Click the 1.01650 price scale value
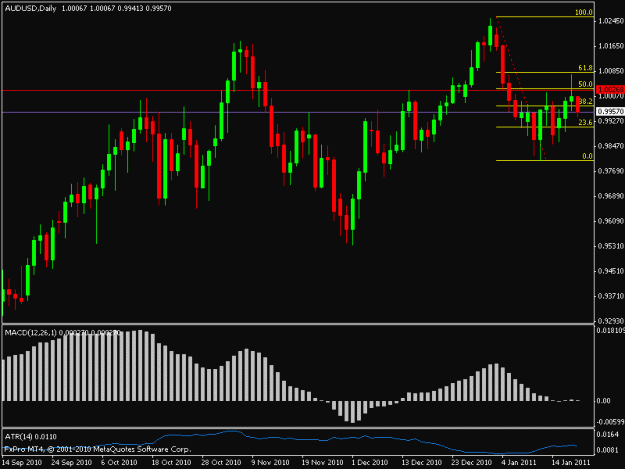This screenshot has width=625, height=469. [x=611, y=46]
